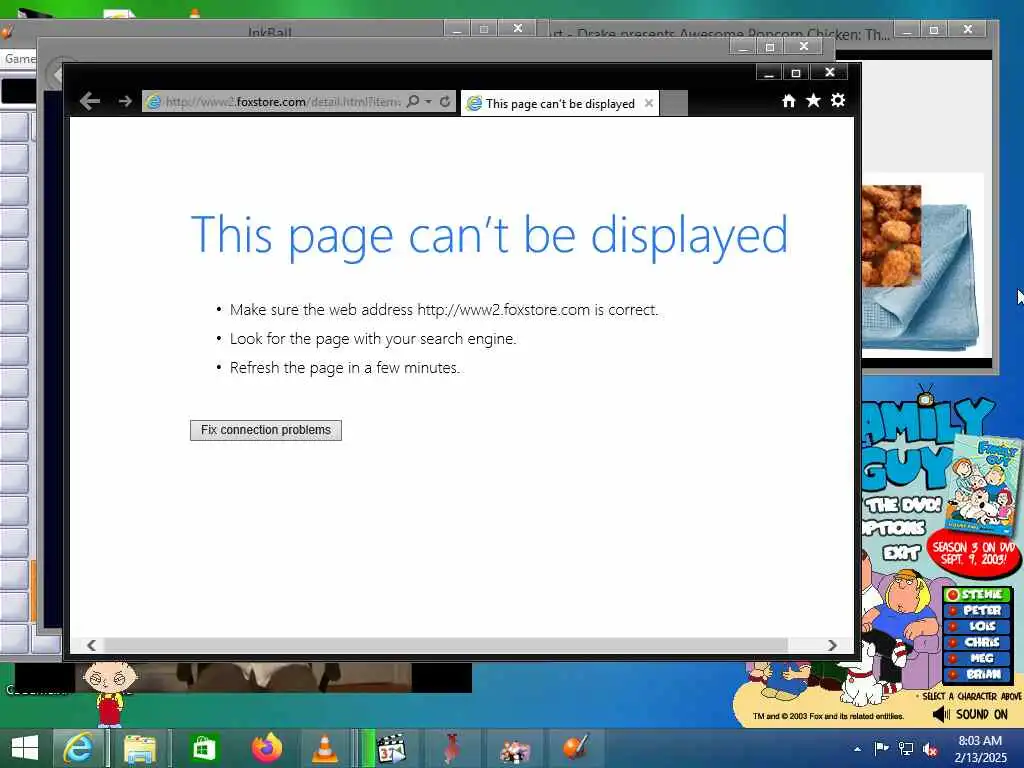Open Tools menu with the gear icon
The height and width of the screenshot is (768, 1024).
click(x=838, y=100)
